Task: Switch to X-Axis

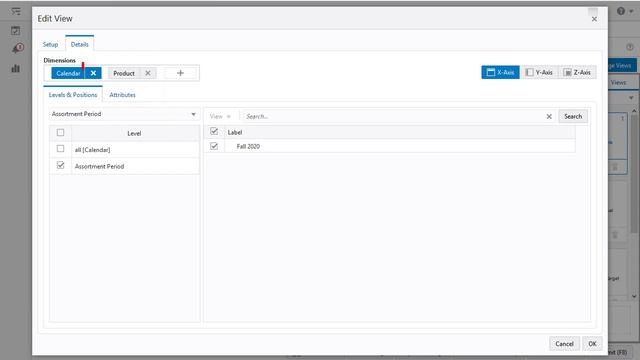Action: click(x=500, y=72)
